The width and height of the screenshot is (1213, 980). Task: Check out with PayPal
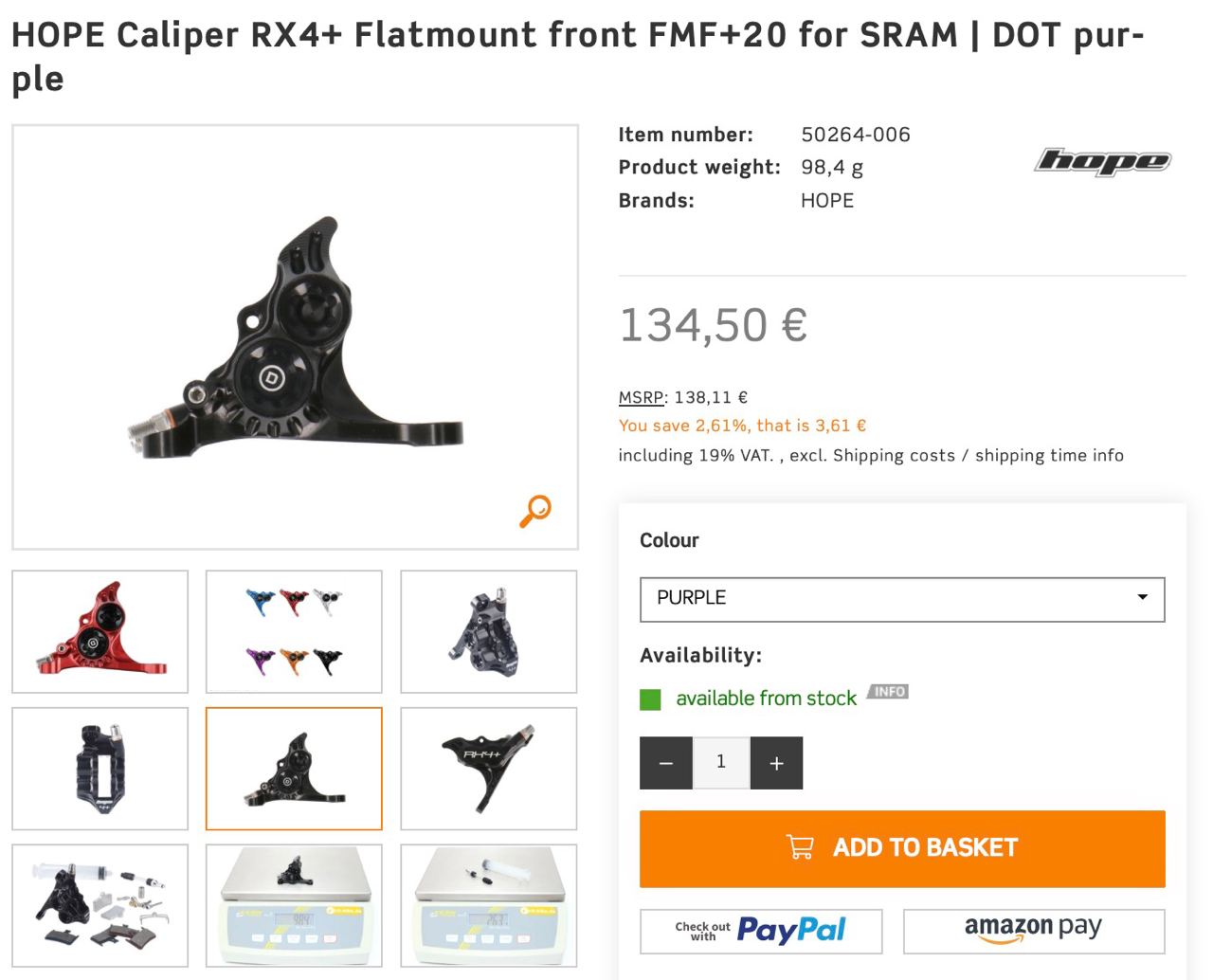click(761, 931)
